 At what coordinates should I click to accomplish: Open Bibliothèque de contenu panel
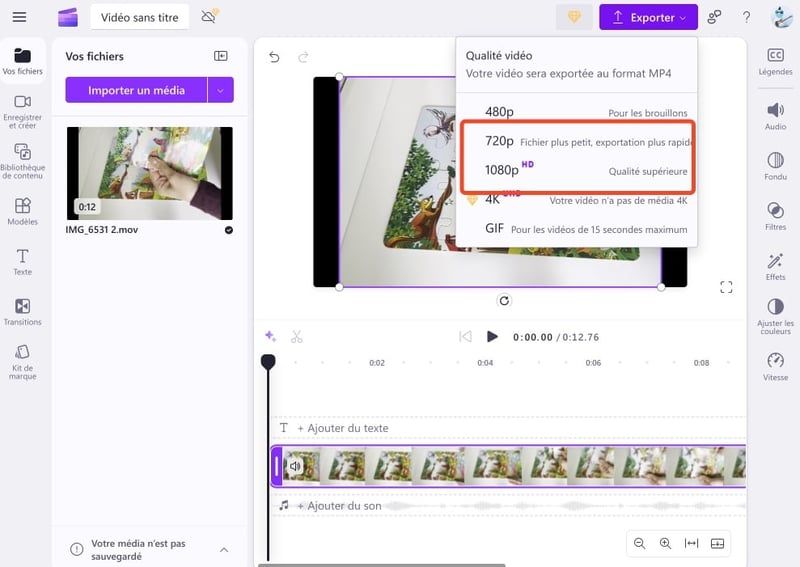[22, 160]
